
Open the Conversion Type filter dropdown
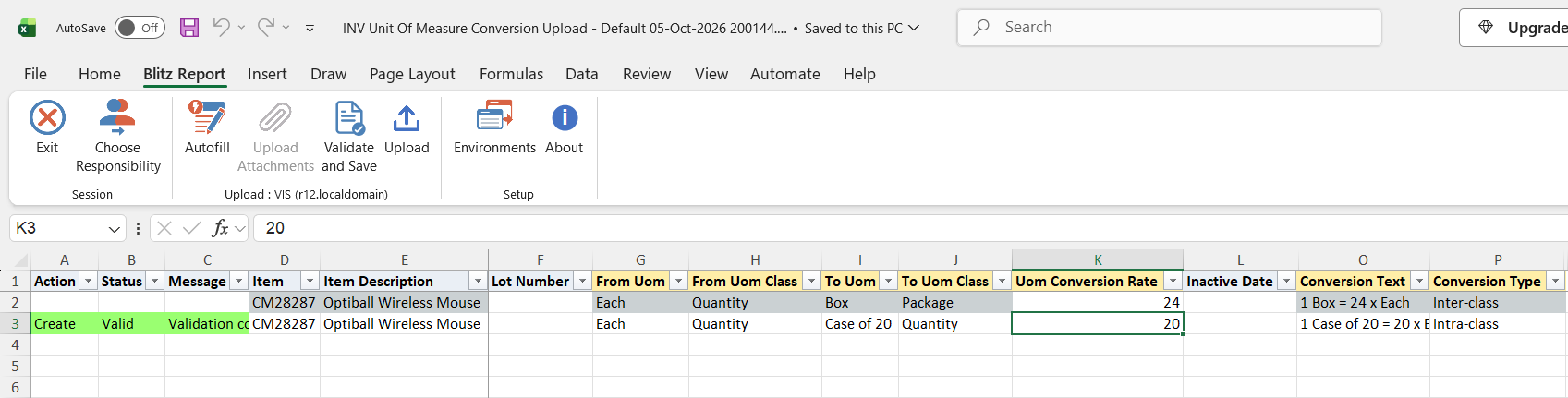pyautogui.click(x=1556, y=281)
